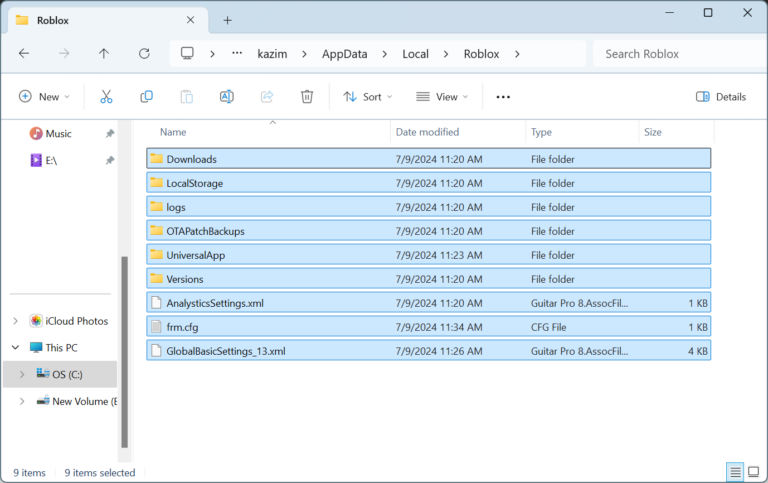
Task: Click the 9 items selected status text
Action: 100,473
